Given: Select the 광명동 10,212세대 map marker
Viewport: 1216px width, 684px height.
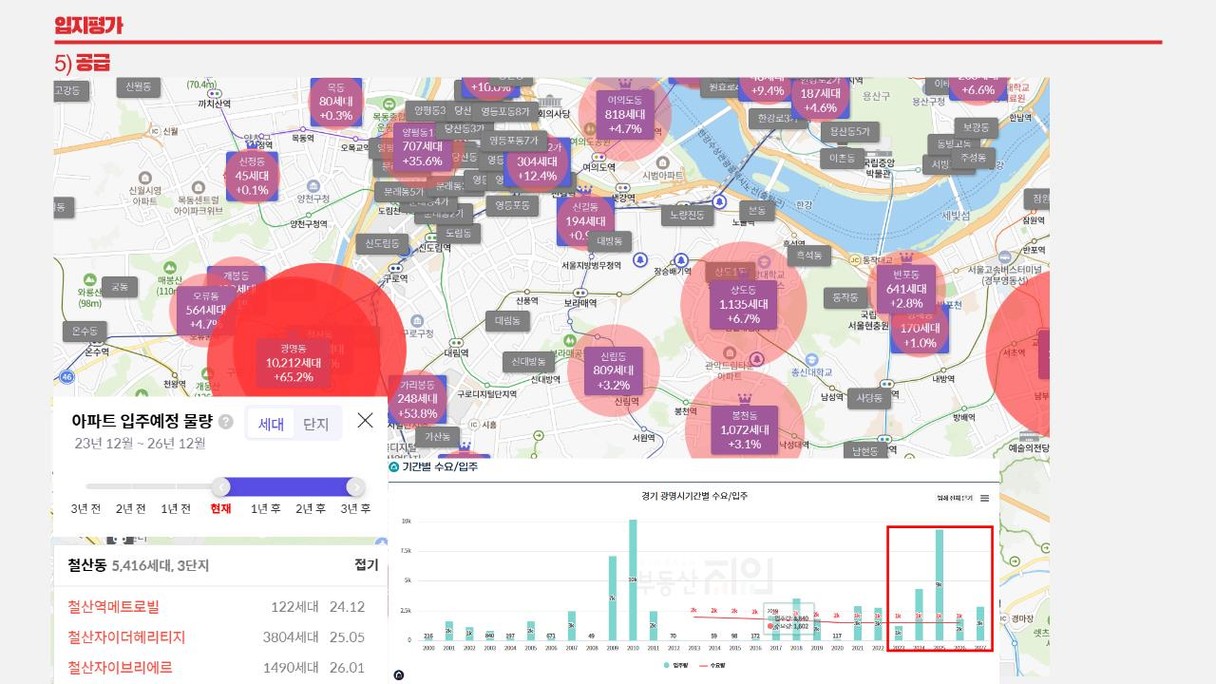Looking at the screenshot, I should click(294, 362).
